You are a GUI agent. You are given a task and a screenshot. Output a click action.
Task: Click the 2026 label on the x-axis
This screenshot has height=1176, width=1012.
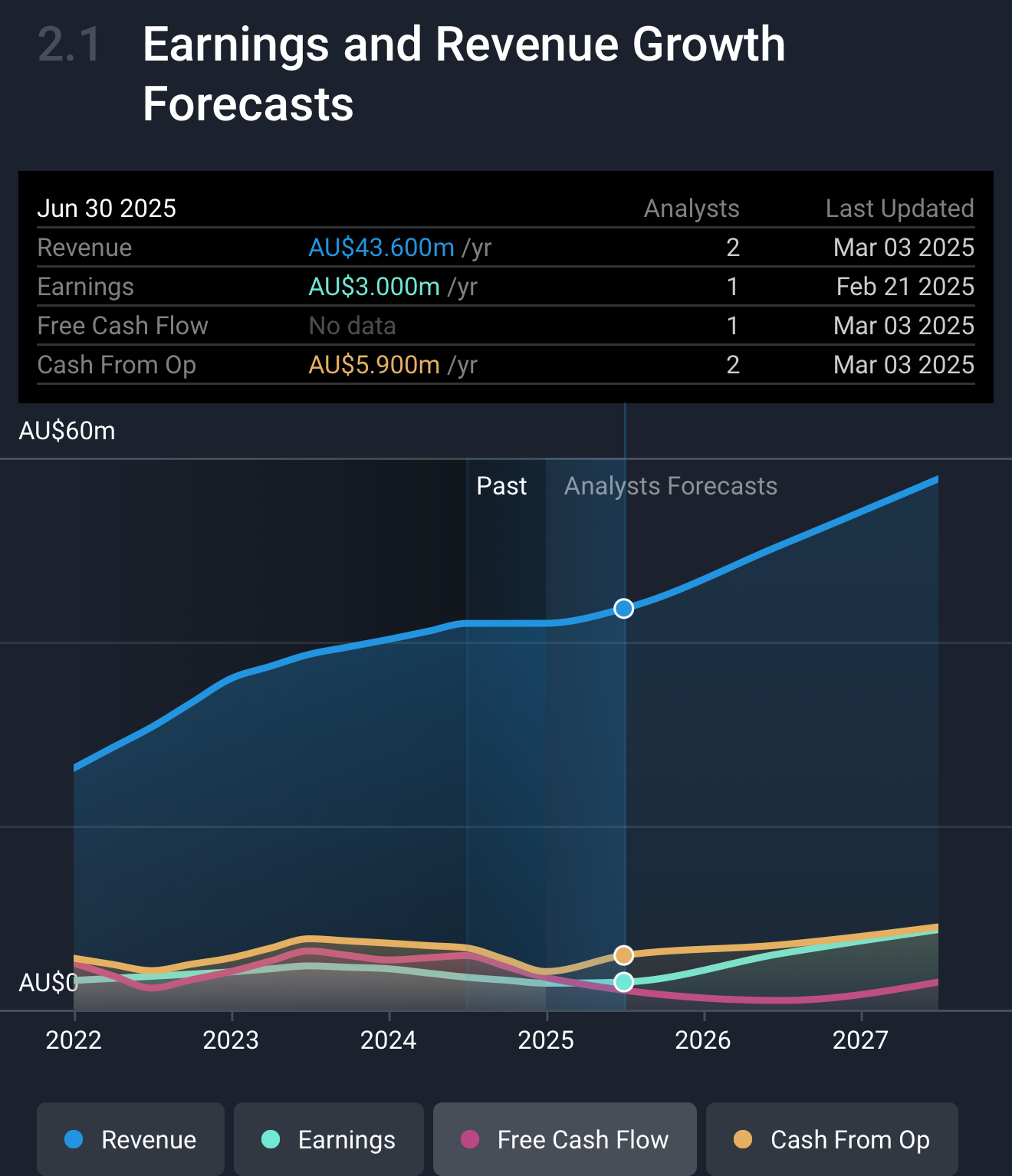click(x=703, y=1040)
